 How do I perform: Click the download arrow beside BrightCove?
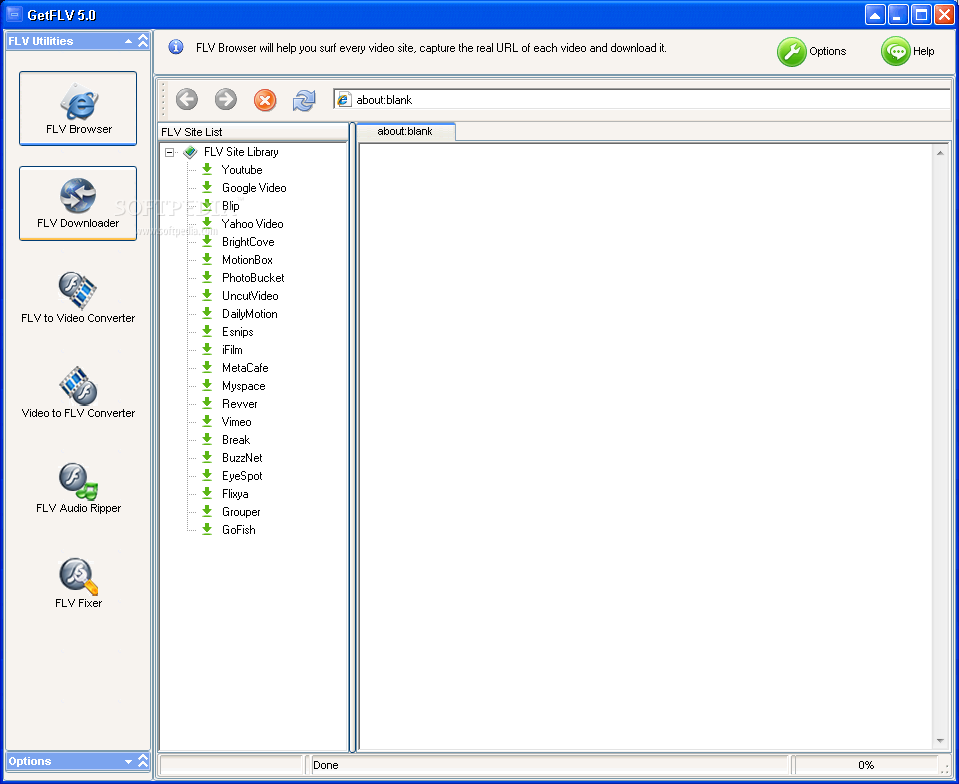[x=207, y=241]
